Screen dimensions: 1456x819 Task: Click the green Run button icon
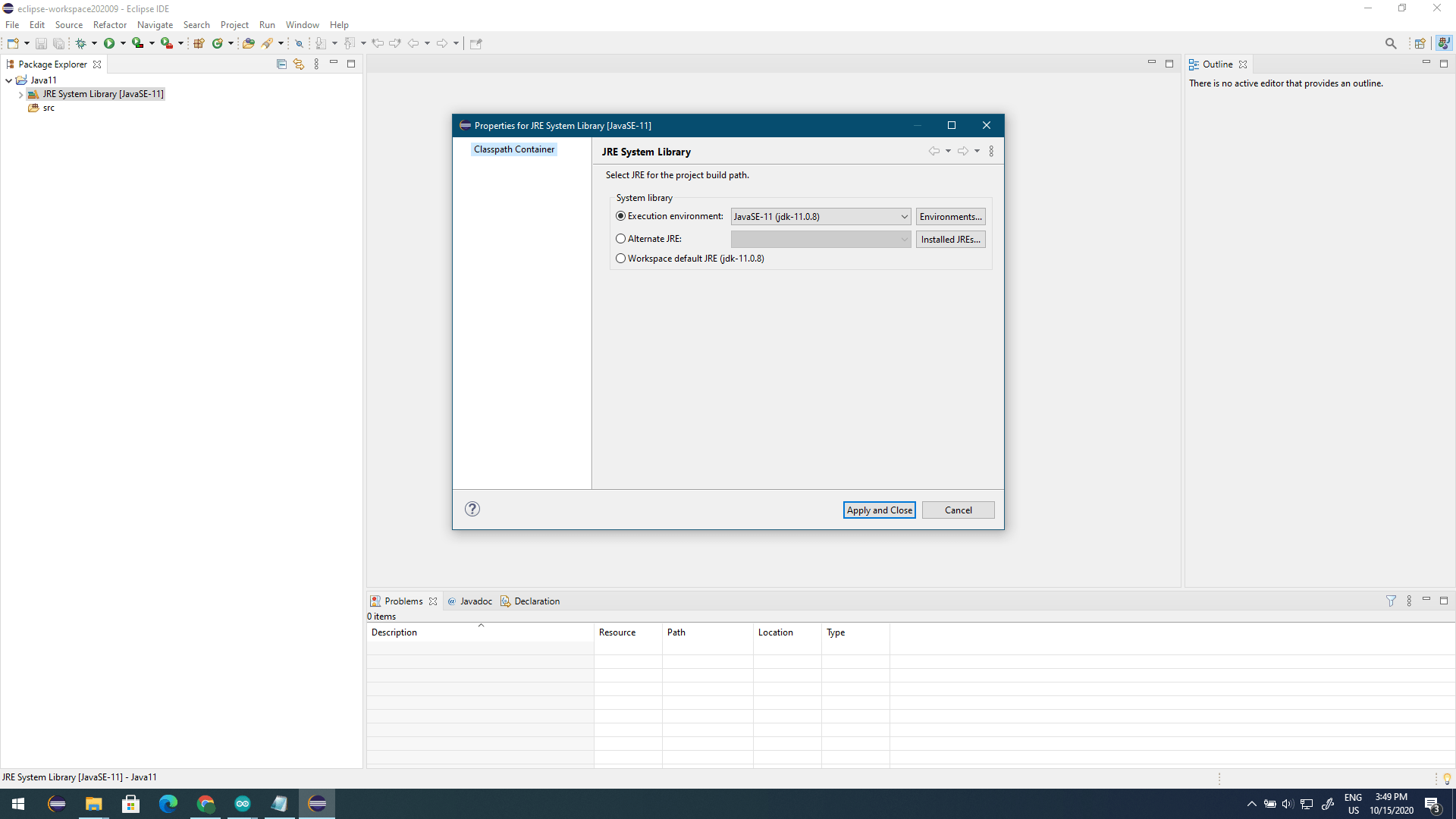click(109, 43)
